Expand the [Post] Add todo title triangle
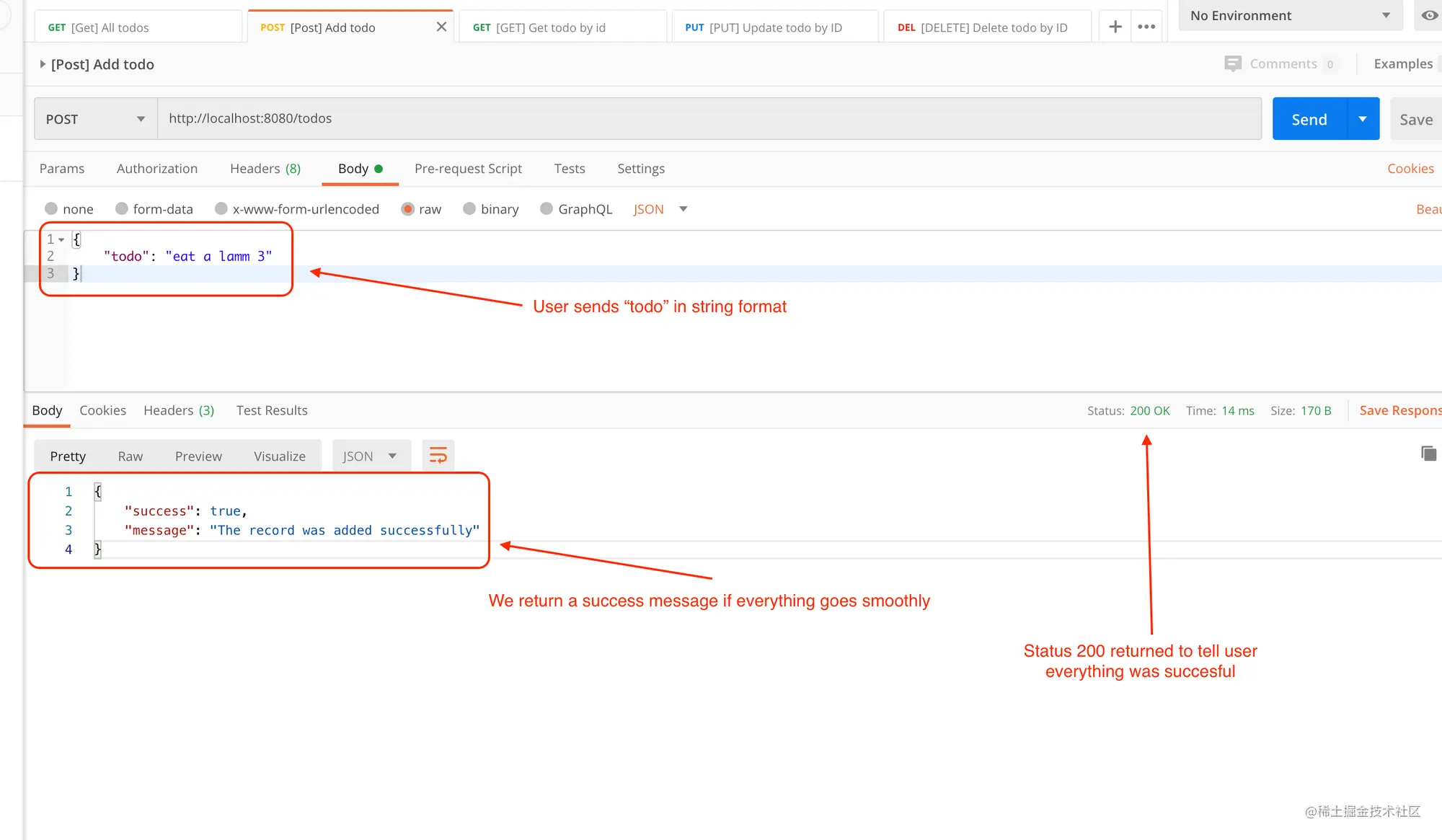 43,64
